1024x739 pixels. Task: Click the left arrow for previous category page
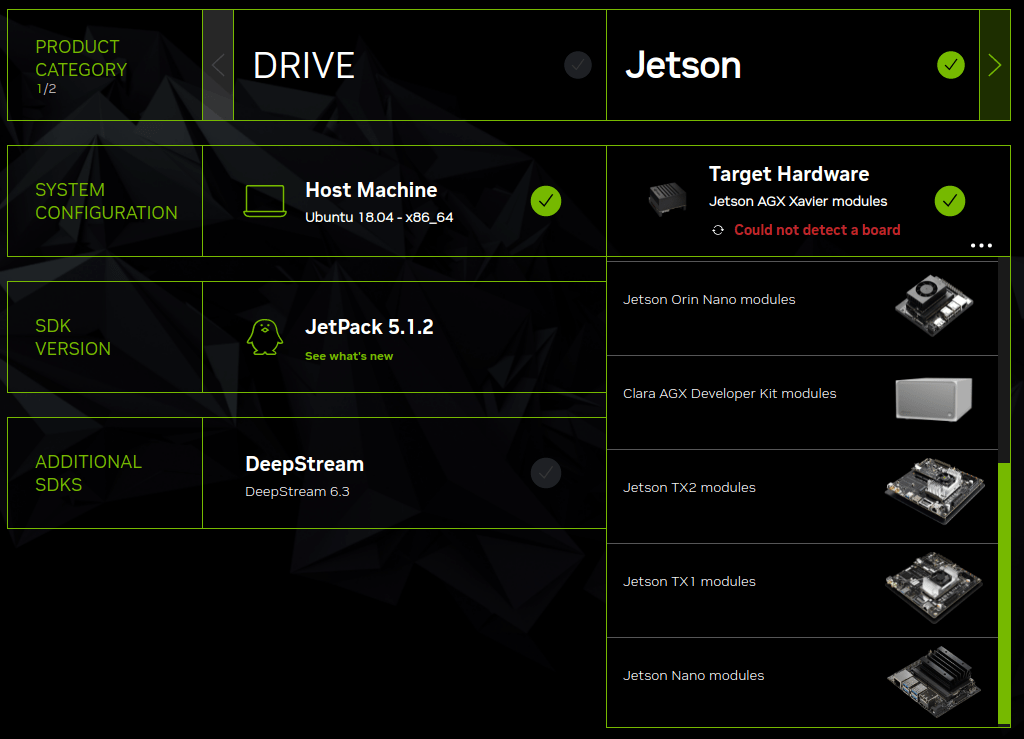217,65
